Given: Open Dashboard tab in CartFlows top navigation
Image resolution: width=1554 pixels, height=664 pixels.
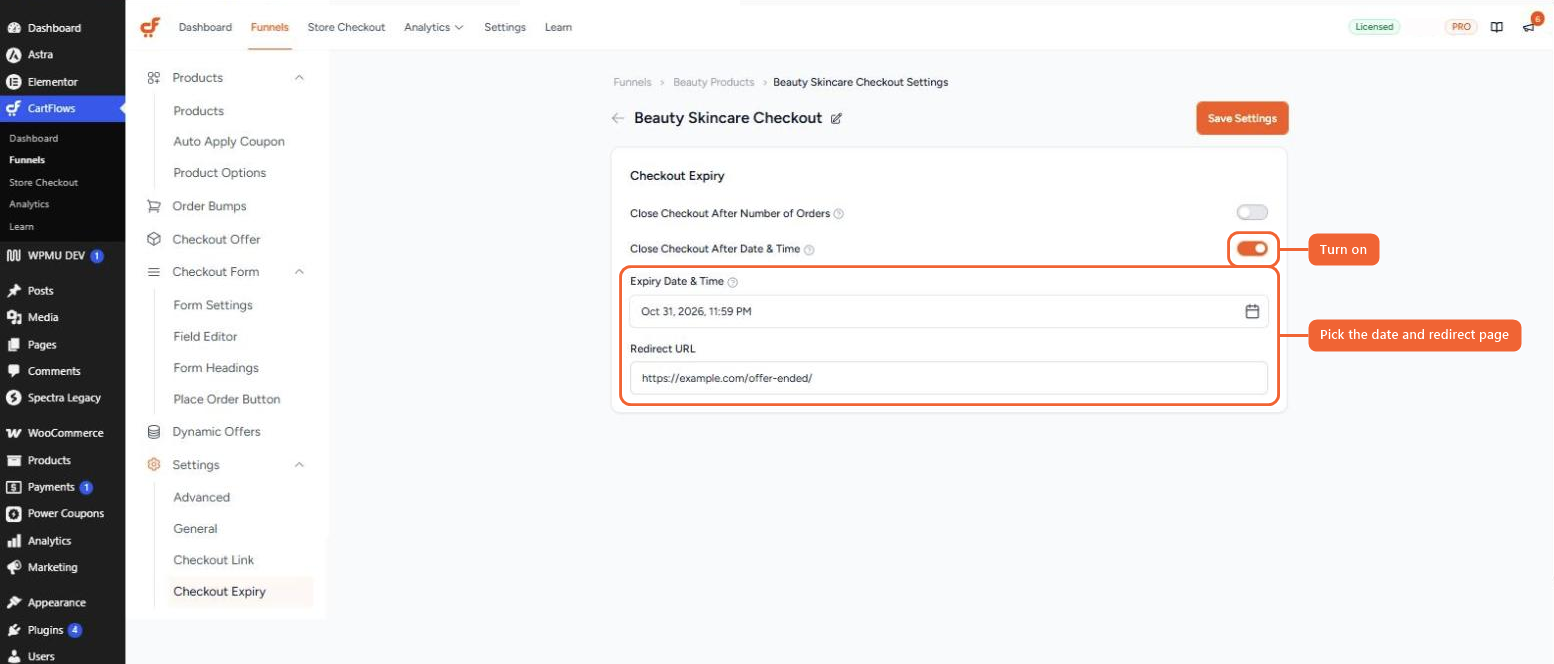Looking at the screenshot, I should [205, 27].
